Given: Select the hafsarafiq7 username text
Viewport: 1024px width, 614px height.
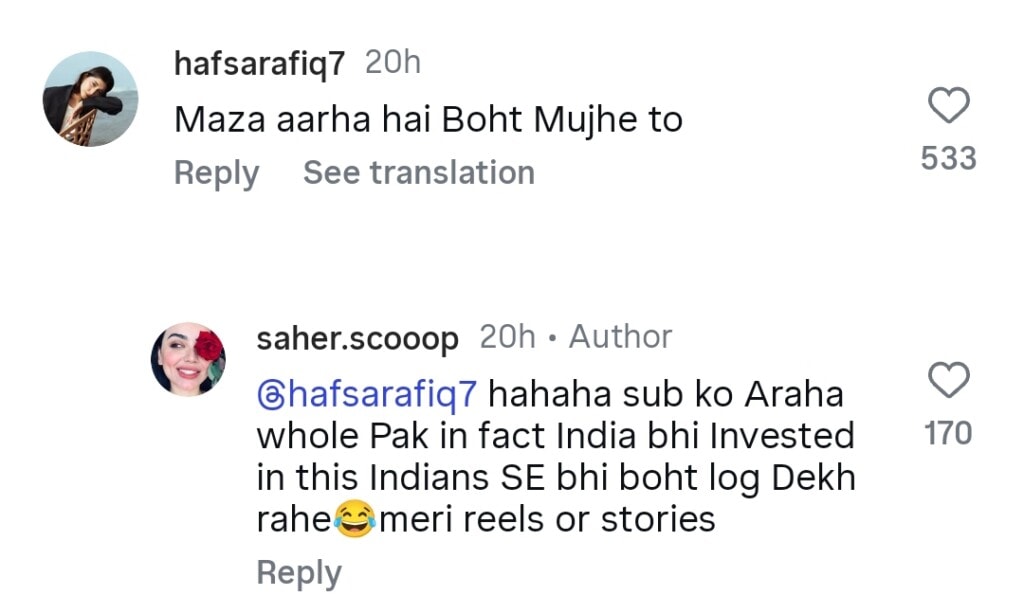Looking at the screenshot, I should tap(258, 62).
